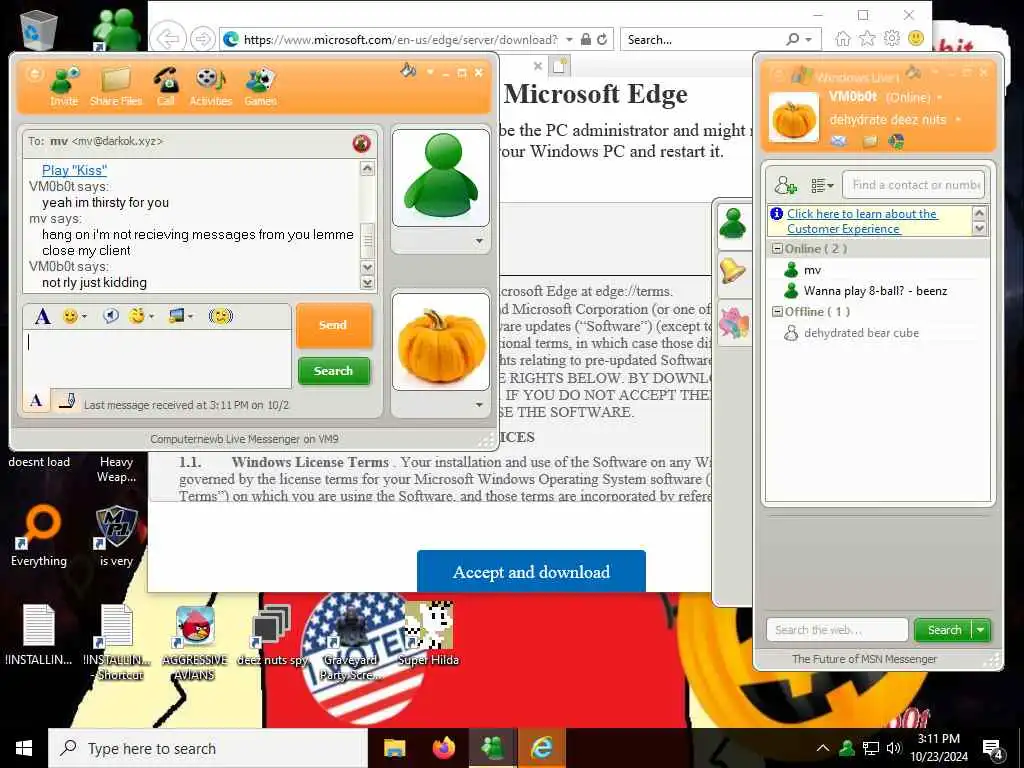The width and height of the screenshot is (1024, 768).
Task: Click the Add a contact icon
Action: 786,185
